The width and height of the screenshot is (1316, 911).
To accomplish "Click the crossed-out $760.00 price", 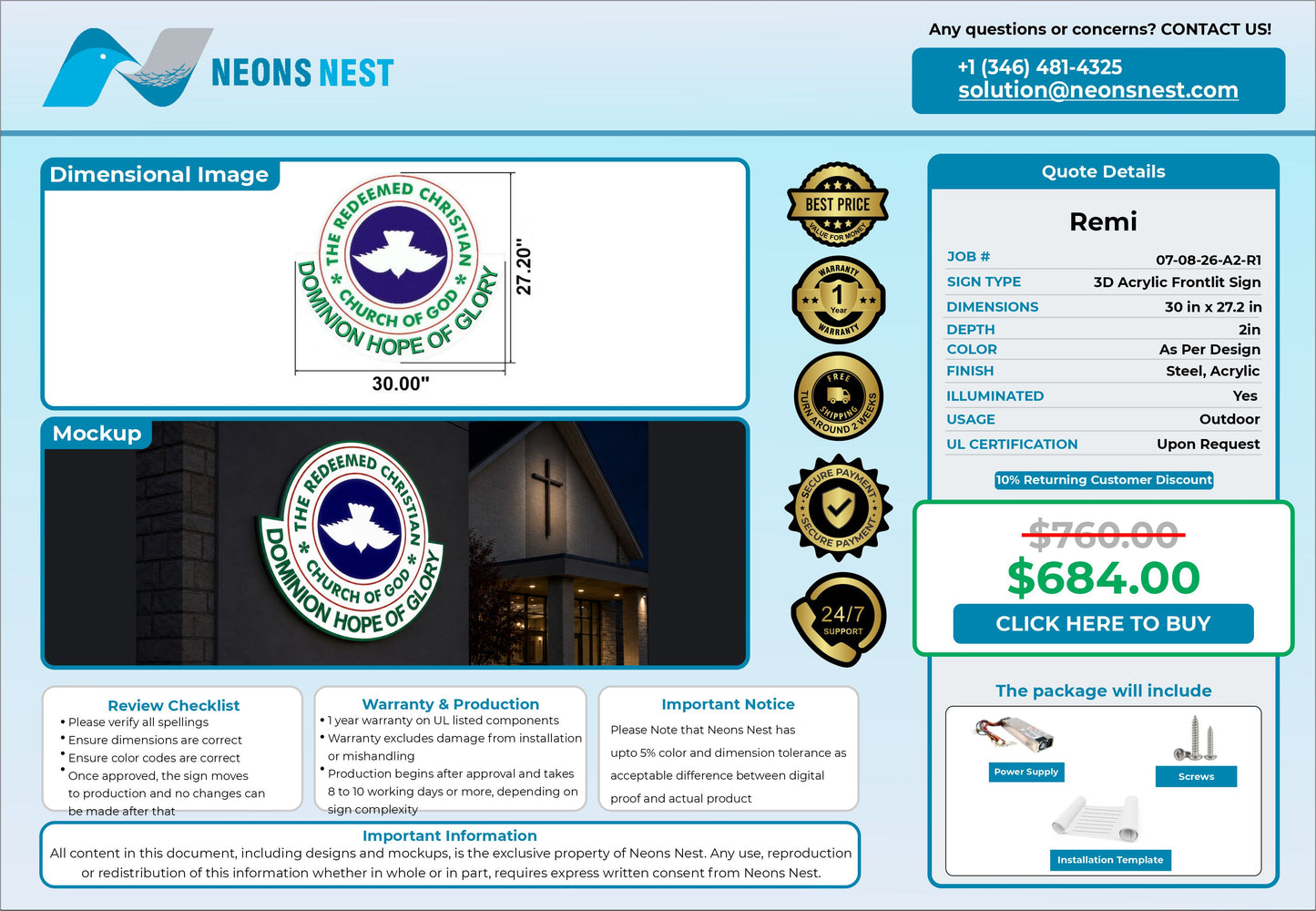I will (x=1104, y=536).
